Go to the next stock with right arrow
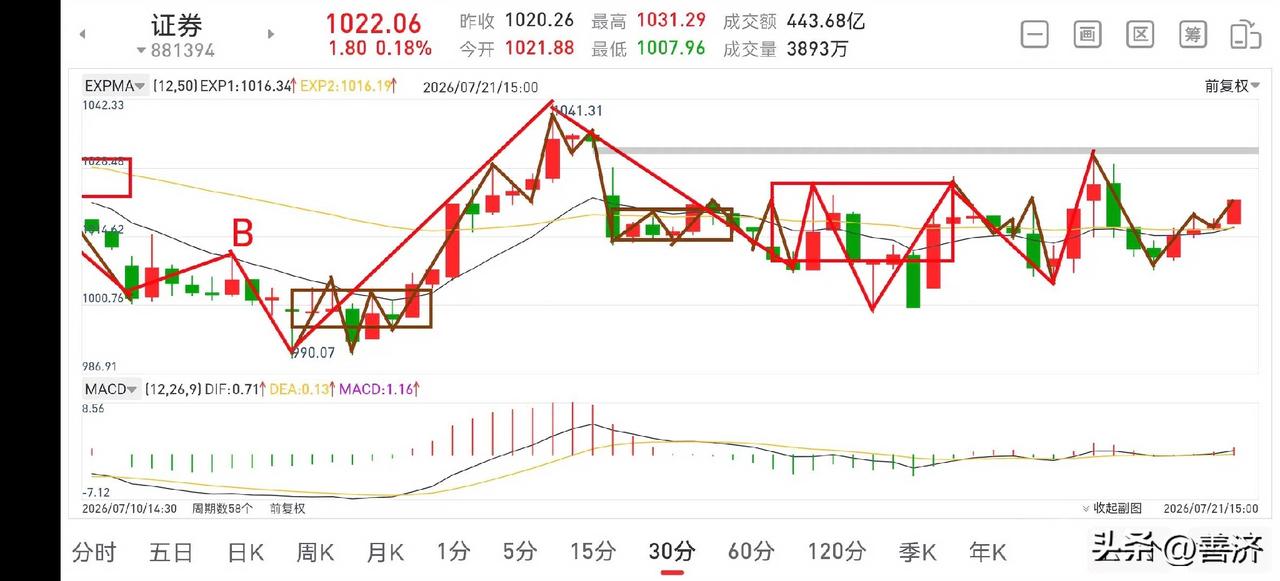Viewport: 1280px width, 581px height. tap(271, 34)
